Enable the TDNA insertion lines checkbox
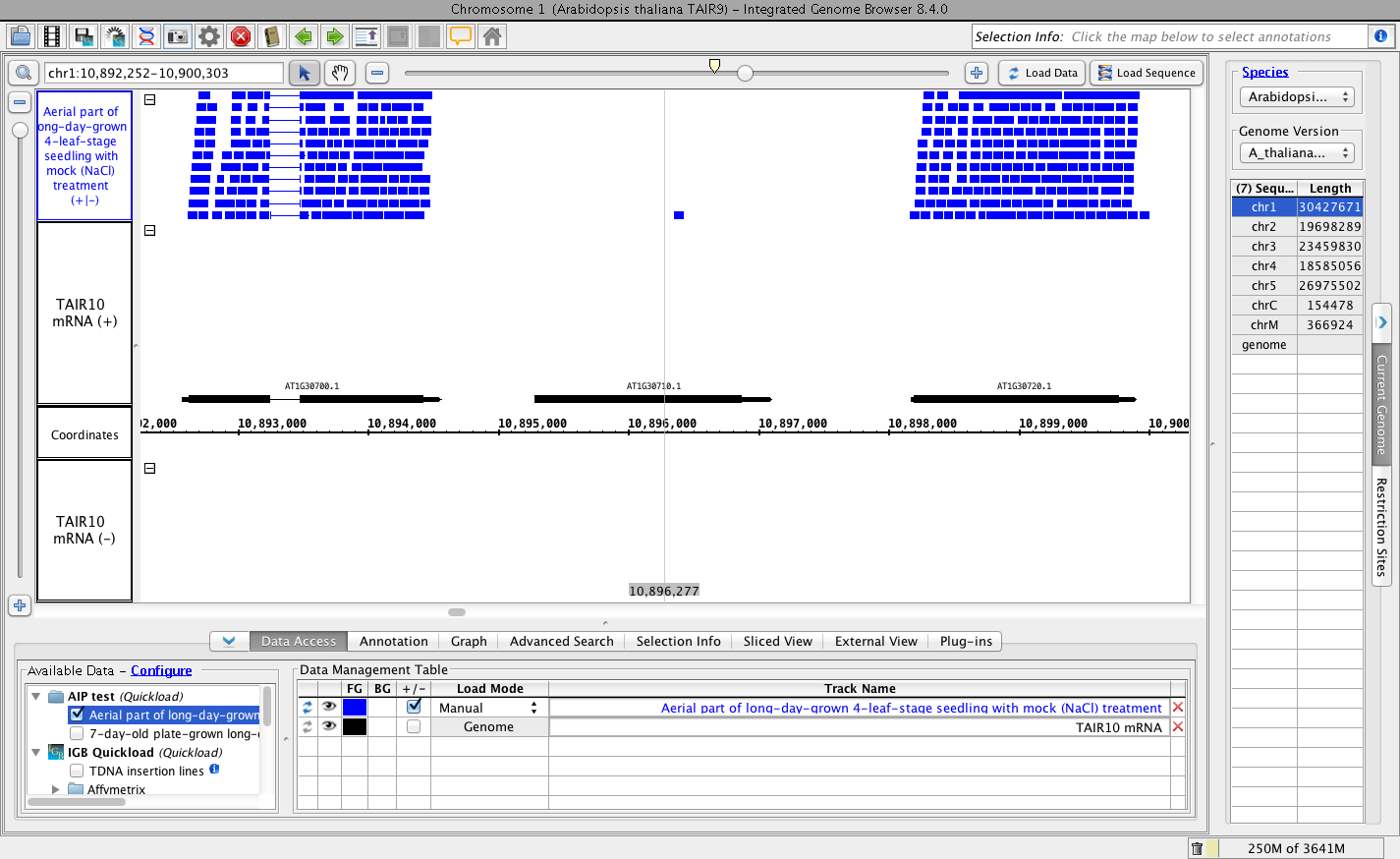This screenshot has height=859, width=1400. point(77,772)
